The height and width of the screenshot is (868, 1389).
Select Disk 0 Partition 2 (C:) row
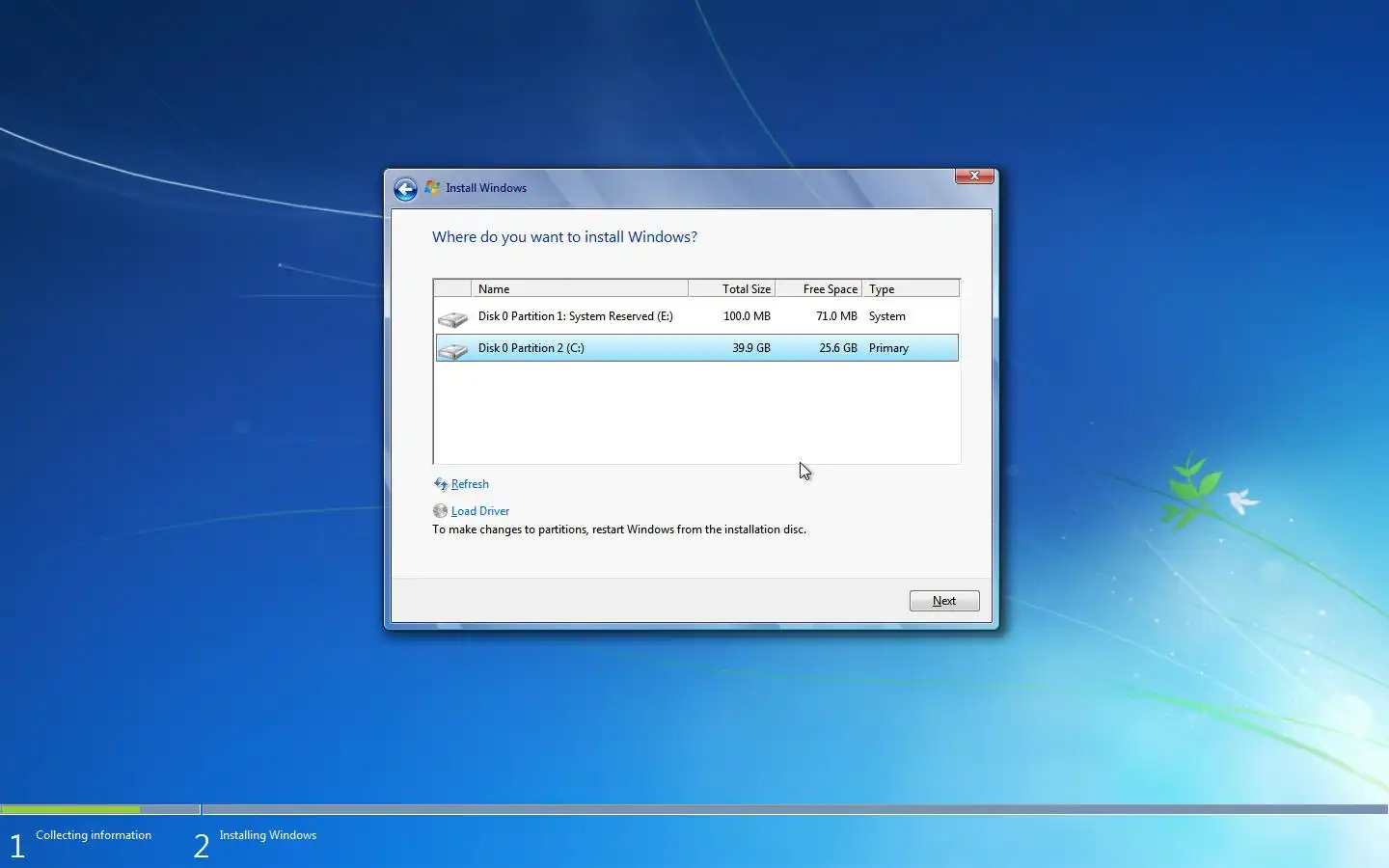696,348
